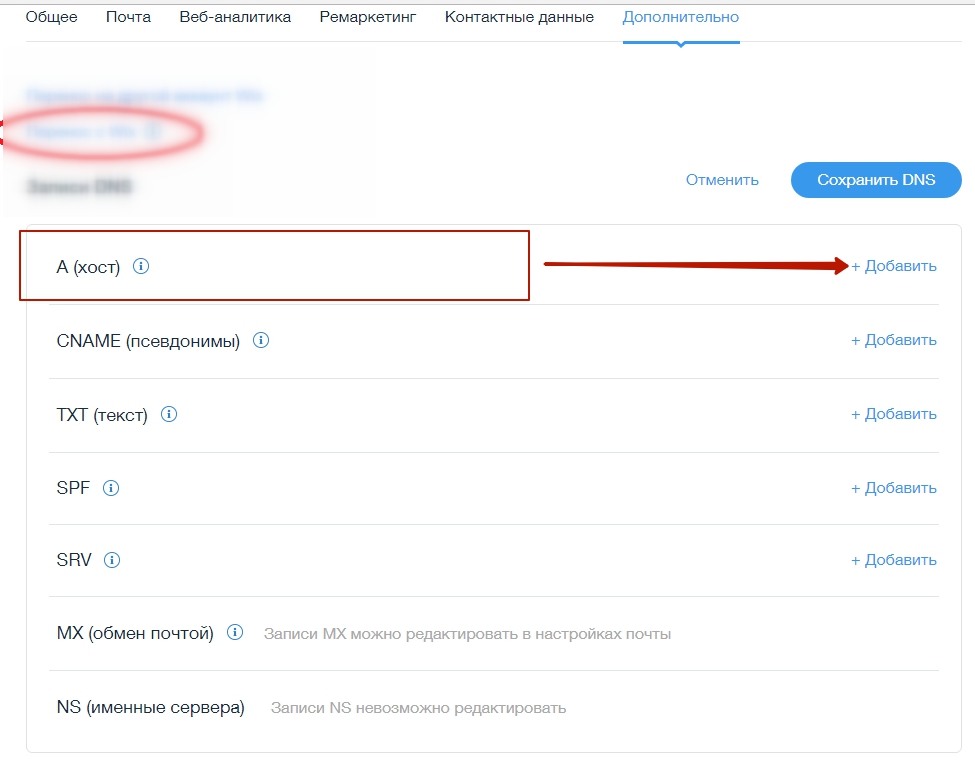
Task: Show info tooltip for SPF record
Action: point(111,488)
